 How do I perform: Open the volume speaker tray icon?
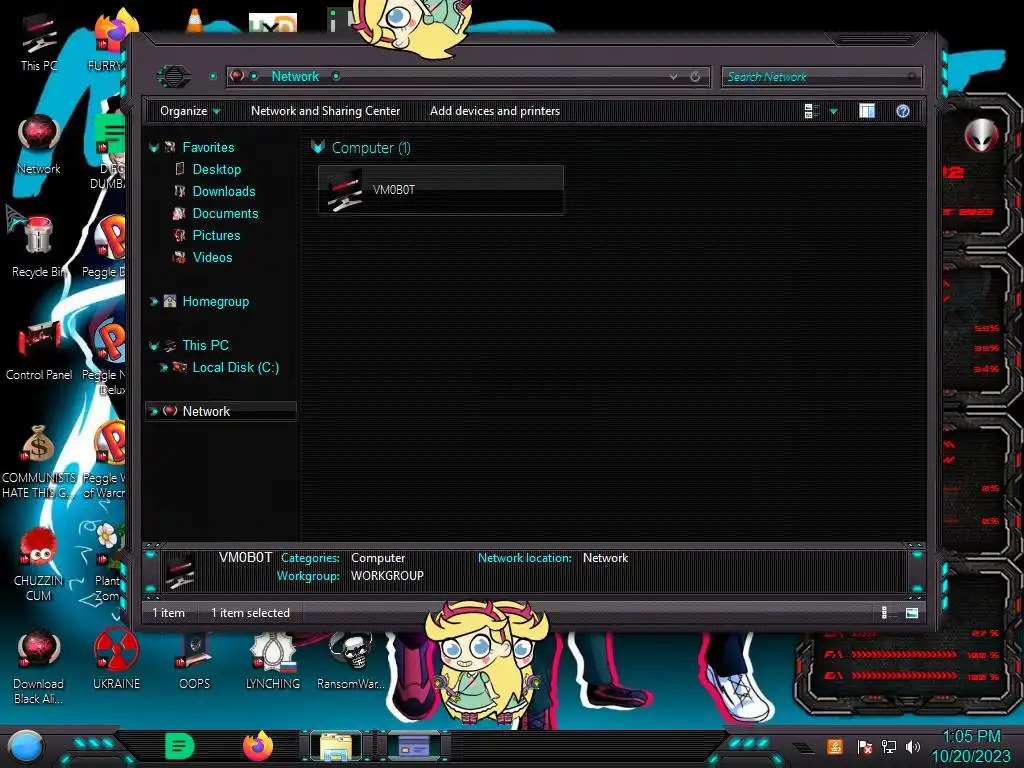pyautogui.click(x=913, y=746)
